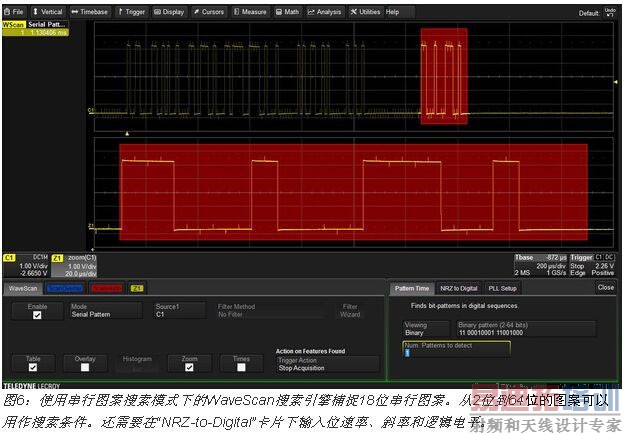Click the trigger level marker on right grid edge
This screenshot has width=624, height=435.
tap(615, 82)
